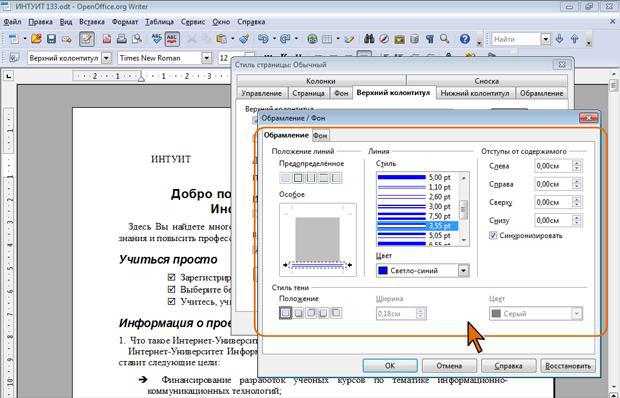Click the line style list scrollbar
Viewport: 620px width, 398px height.
click(x=464, y=209)
